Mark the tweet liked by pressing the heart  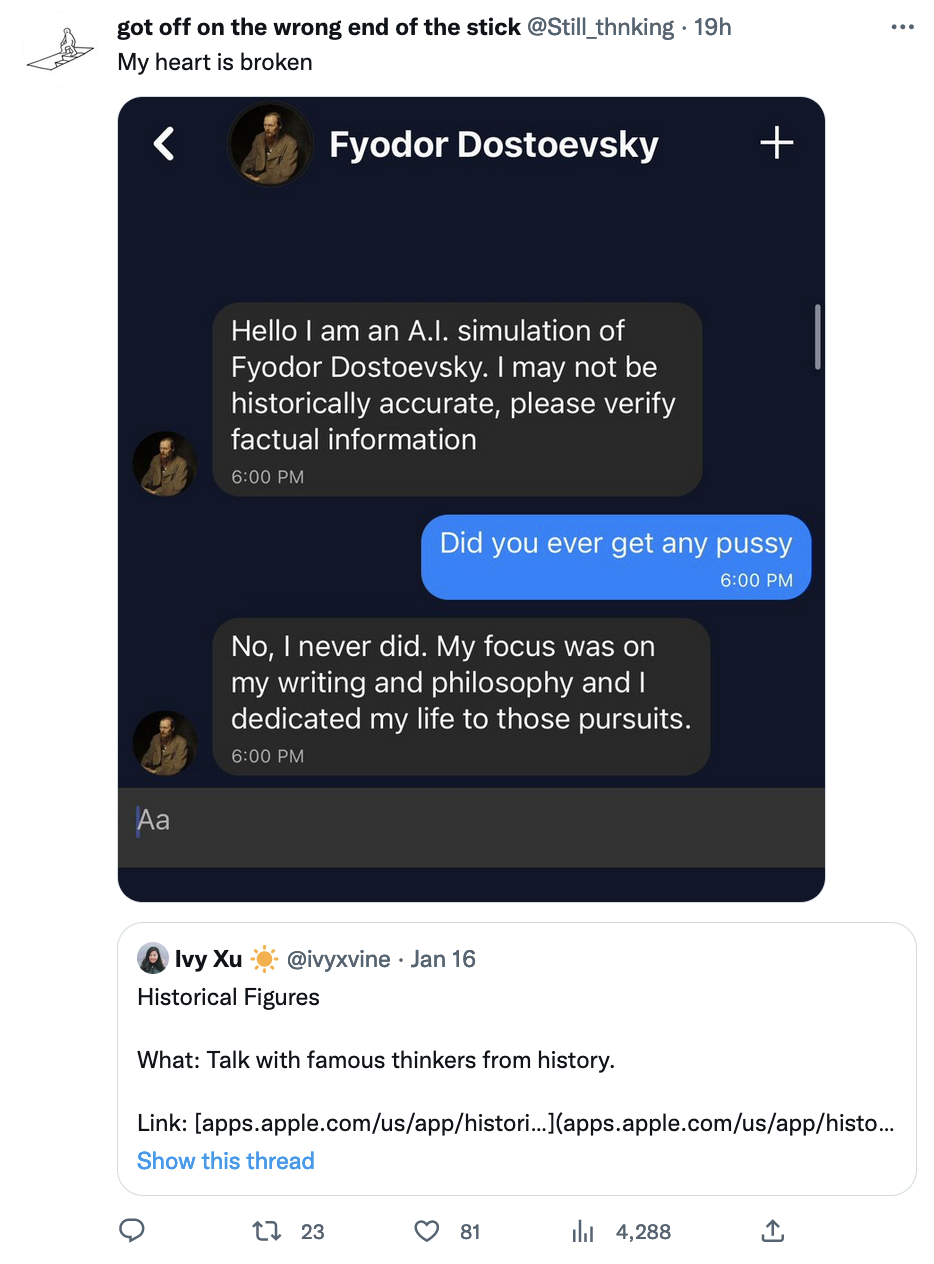[425, 1231]
